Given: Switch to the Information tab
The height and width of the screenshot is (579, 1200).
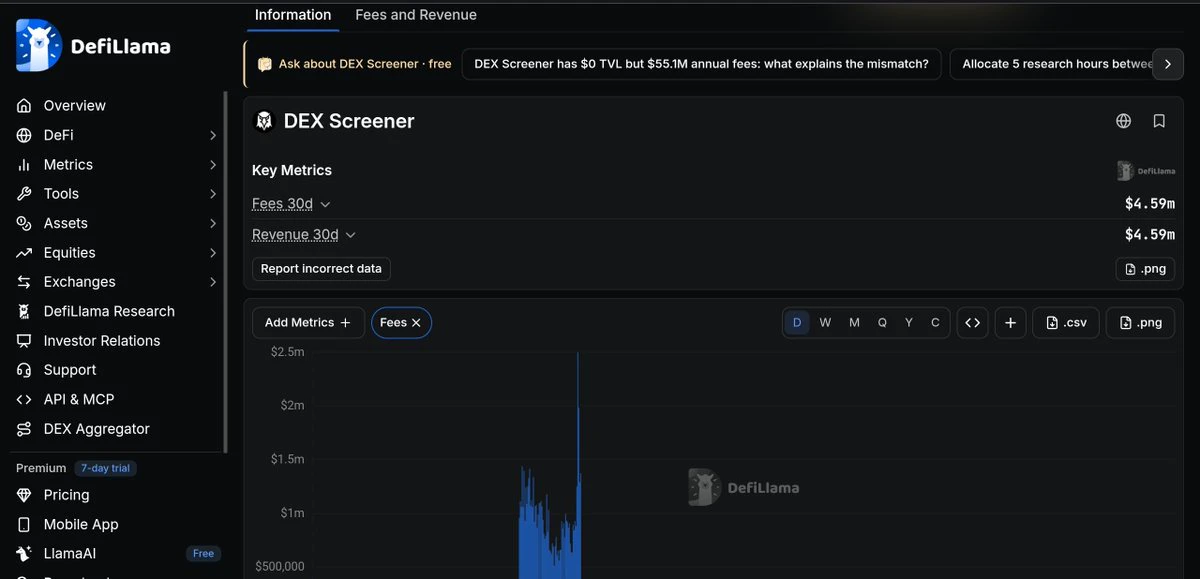Looking at the screenshot, I should [293, 15].
